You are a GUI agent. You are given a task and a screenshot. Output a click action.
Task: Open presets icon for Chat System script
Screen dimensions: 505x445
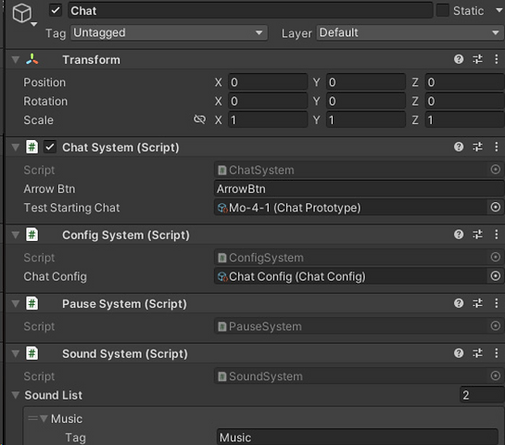click(478, 147)
